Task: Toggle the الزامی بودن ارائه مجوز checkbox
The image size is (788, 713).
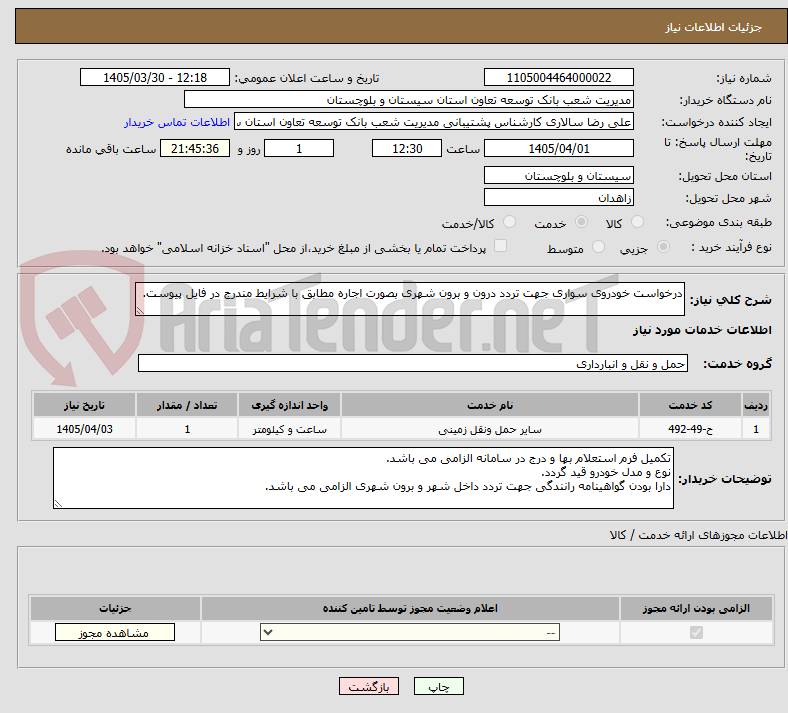Action: (x=696, y=633)
